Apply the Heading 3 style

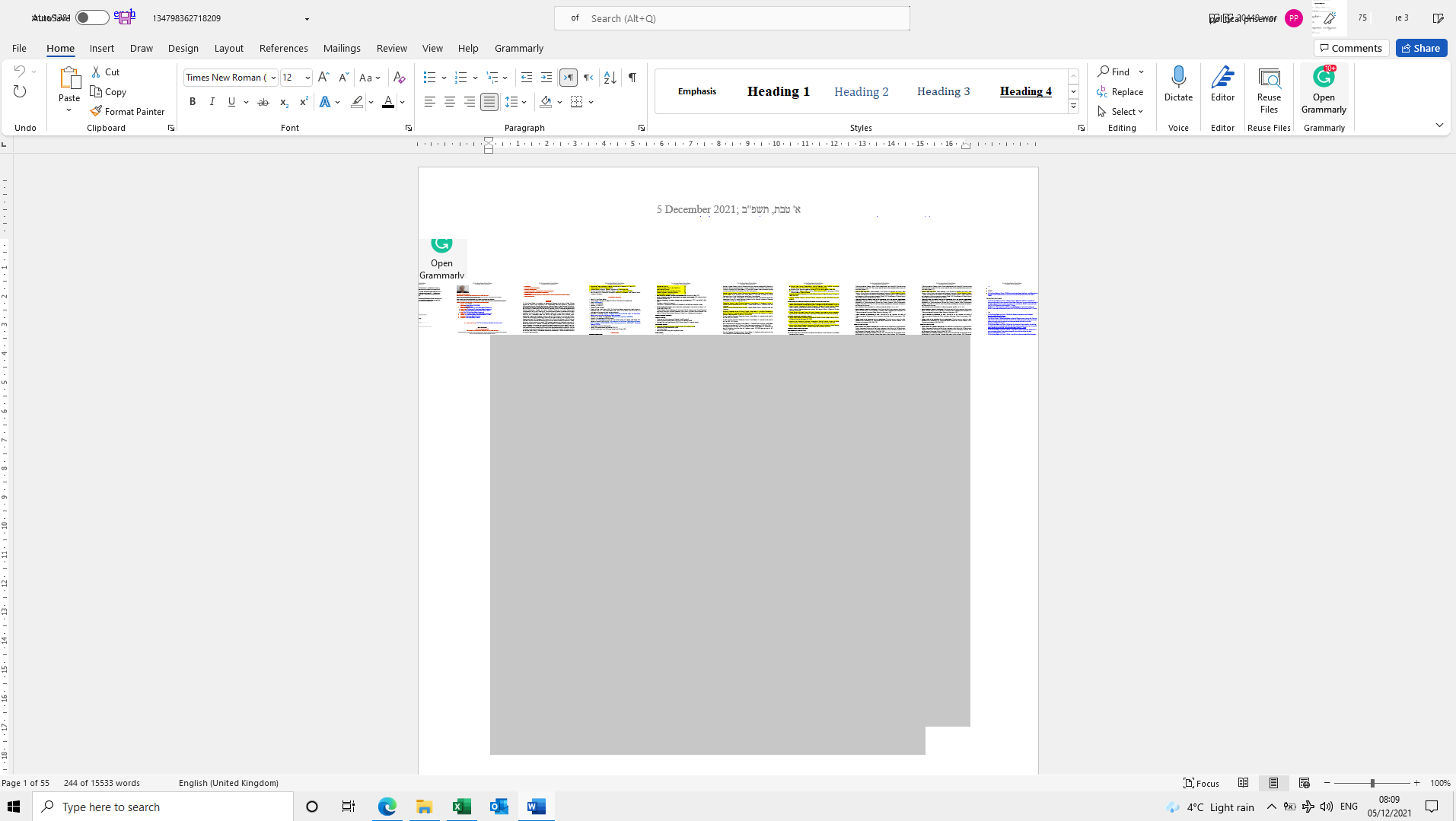[x=944, y=91]
